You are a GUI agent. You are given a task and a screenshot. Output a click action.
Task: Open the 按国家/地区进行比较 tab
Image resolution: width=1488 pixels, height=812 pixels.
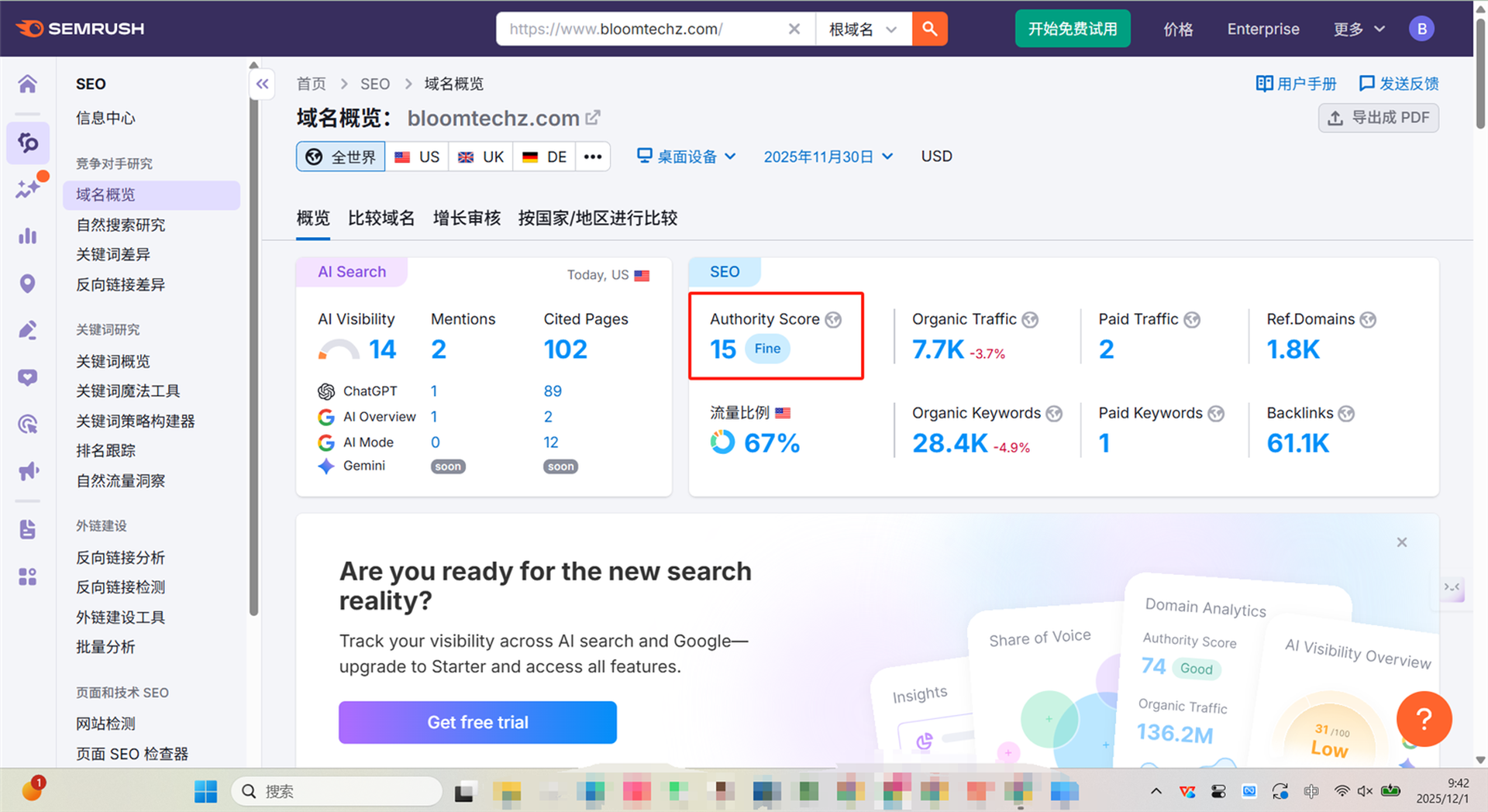point(598,218)
